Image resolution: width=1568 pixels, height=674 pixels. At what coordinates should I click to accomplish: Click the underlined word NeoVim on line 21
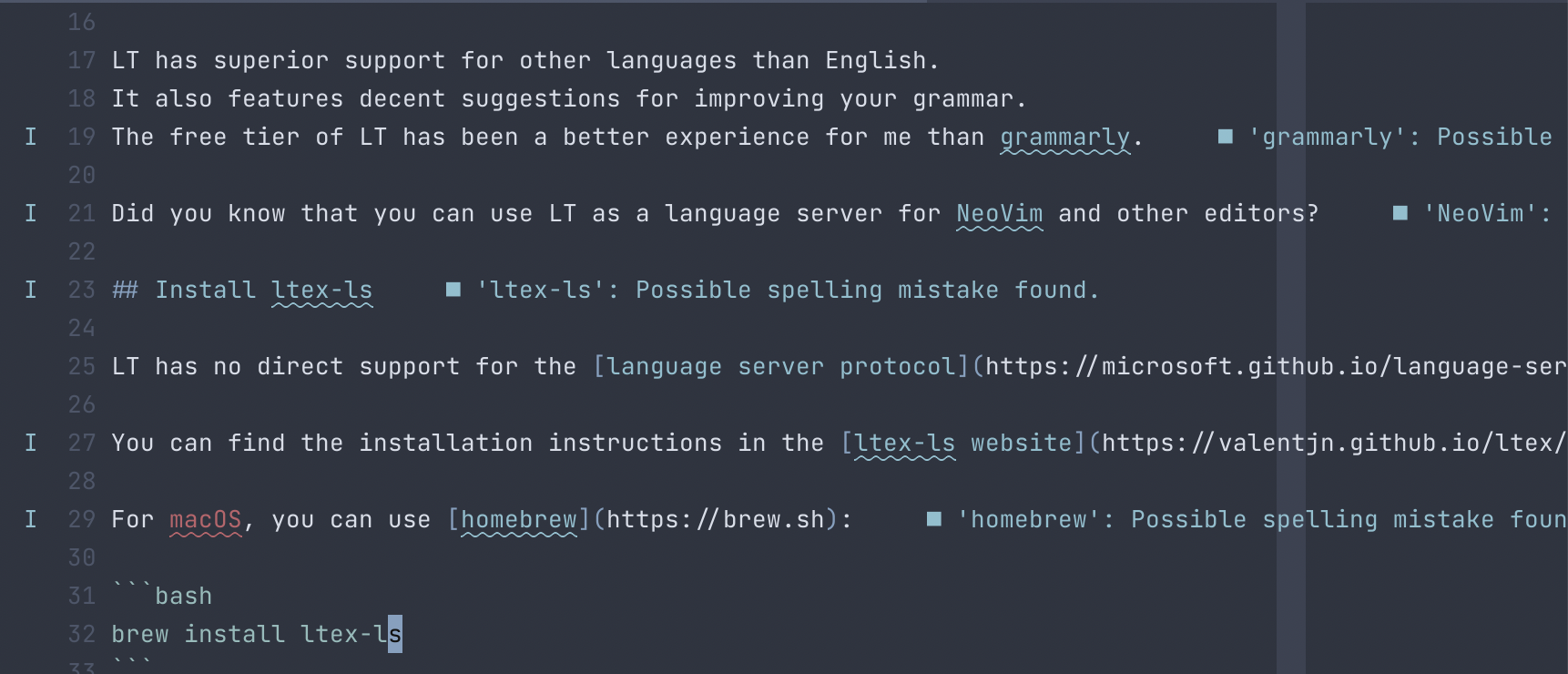pyautogui.click(x=1000, y=214)
